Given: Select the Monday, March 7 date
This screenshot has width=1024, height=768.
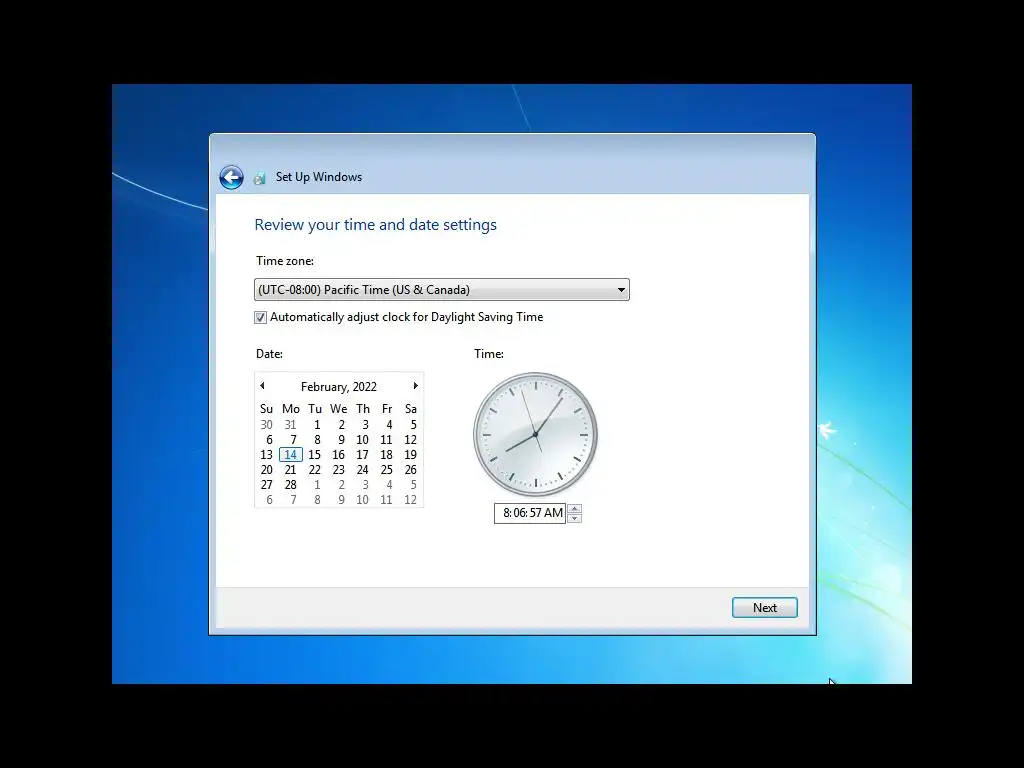Looking at the screenshot, I should click(293, 500).
